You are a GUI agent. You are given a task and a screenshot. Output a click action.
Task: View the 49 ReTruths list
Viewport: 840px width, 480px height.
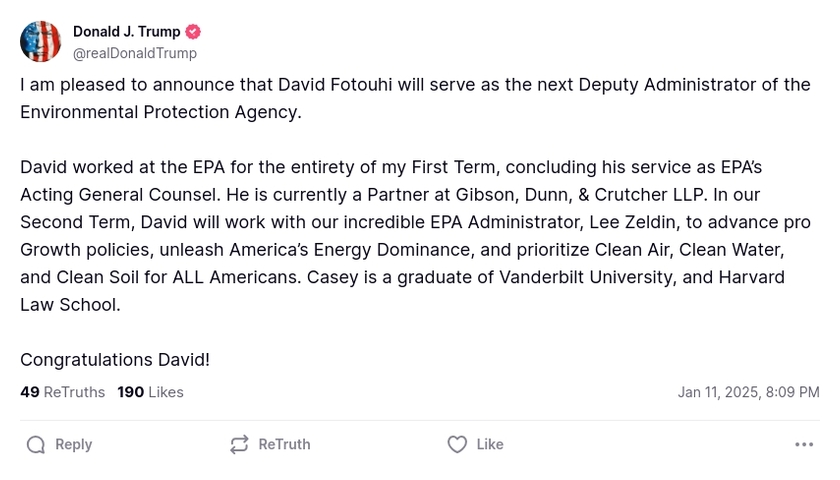(x=62, y=392)
